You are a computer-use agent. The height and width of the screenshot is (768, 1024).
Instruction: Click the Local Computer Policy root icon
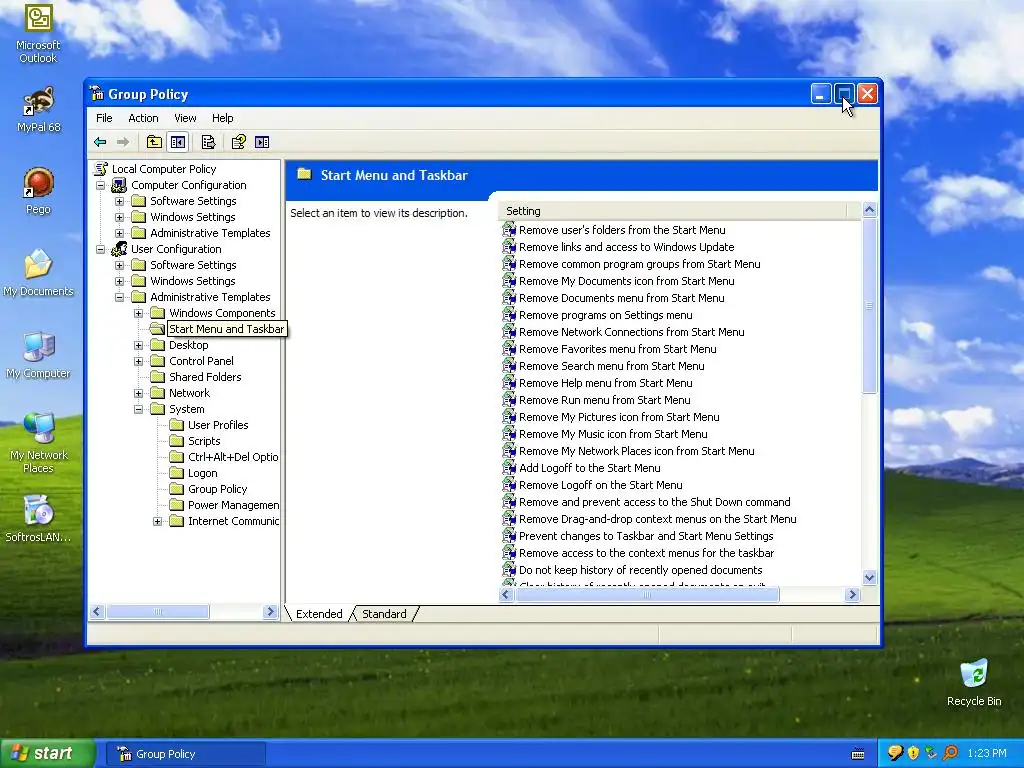click(x=101, y=168)
